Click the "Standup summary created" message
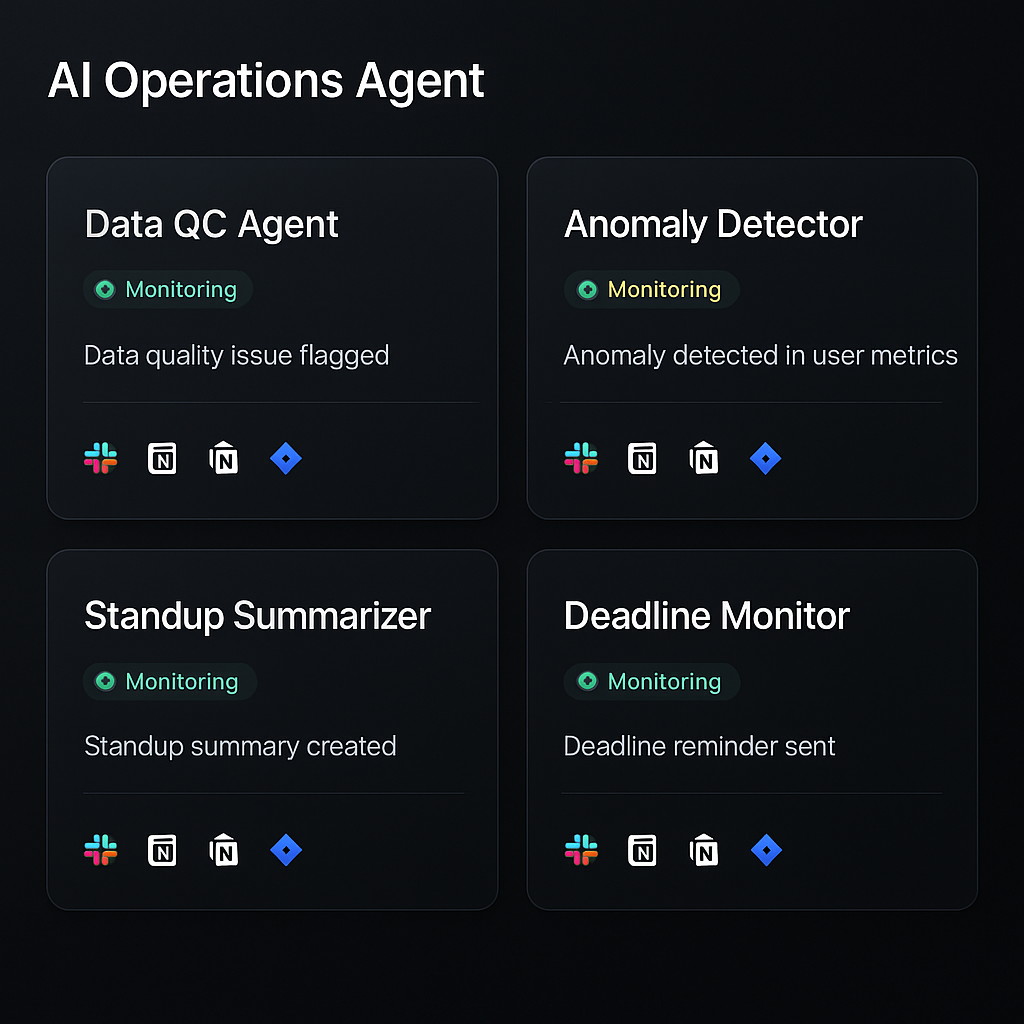Viewport: 1024px width, 1024px height. point(240,746)
